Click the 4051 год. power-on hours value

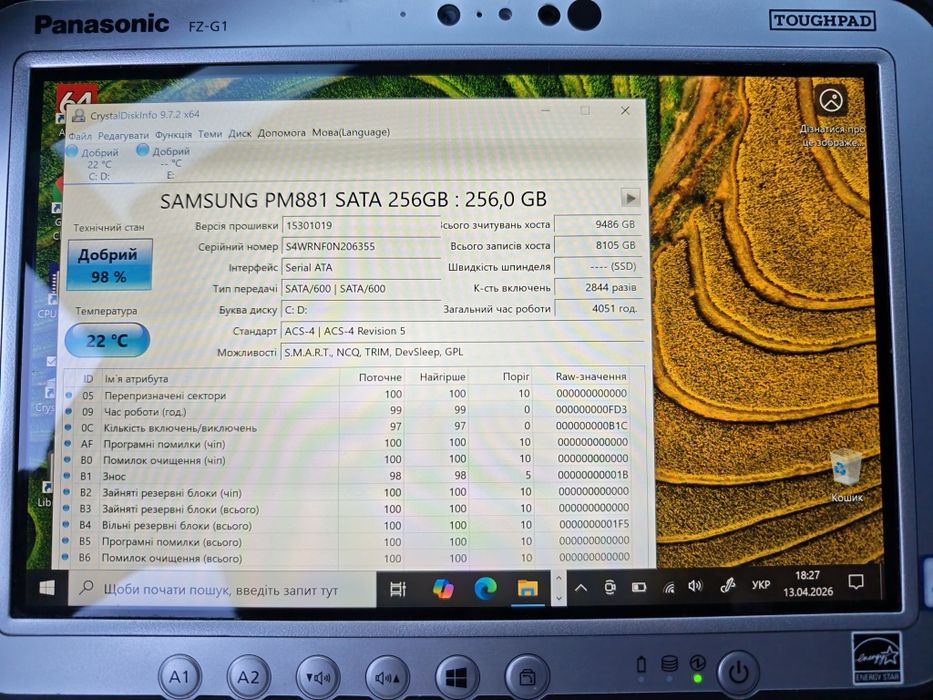[598, 308]
